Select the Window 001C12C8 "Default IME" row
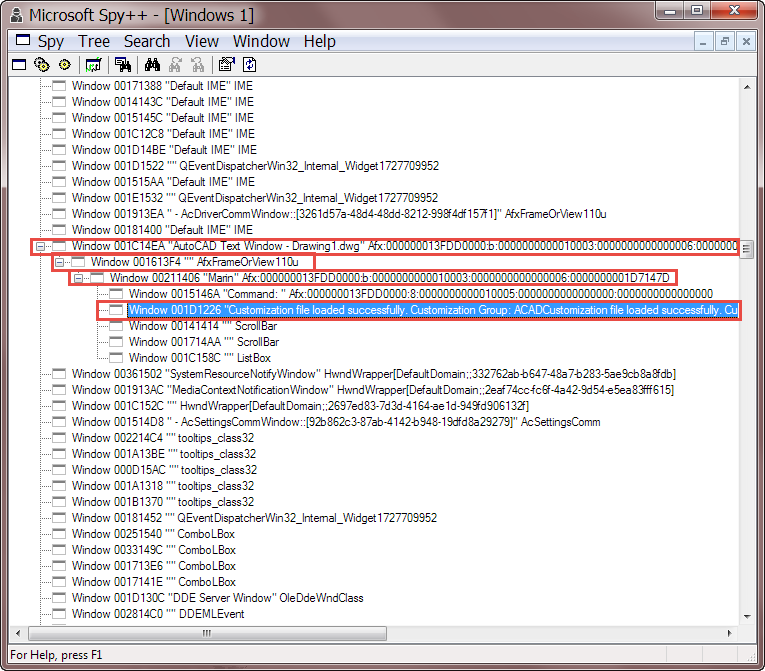Screen dimensions: 765x671 click(x=163, y=134)
